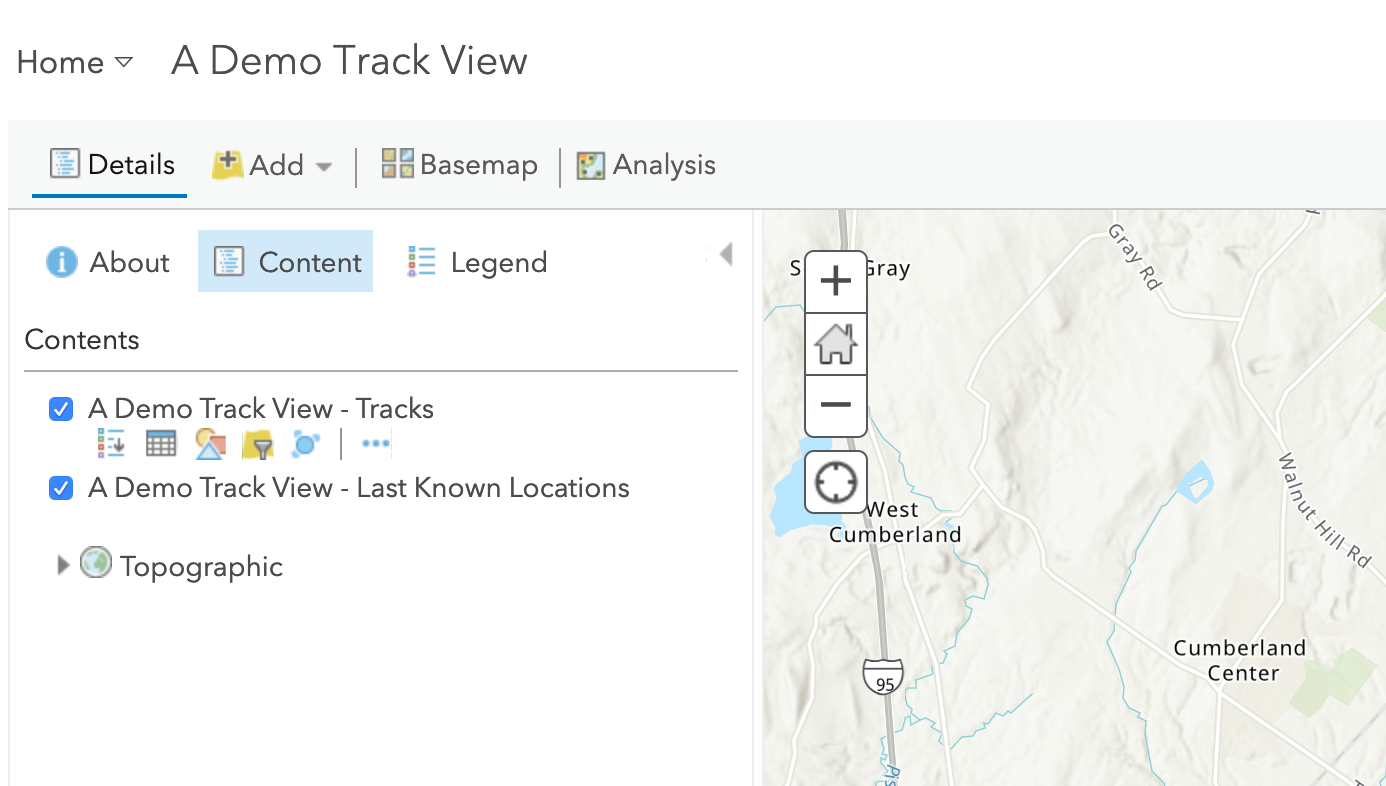Click the Find My Location map icon
The height and width of the screenshot is (786, 1386).
[x=836, y=481]
